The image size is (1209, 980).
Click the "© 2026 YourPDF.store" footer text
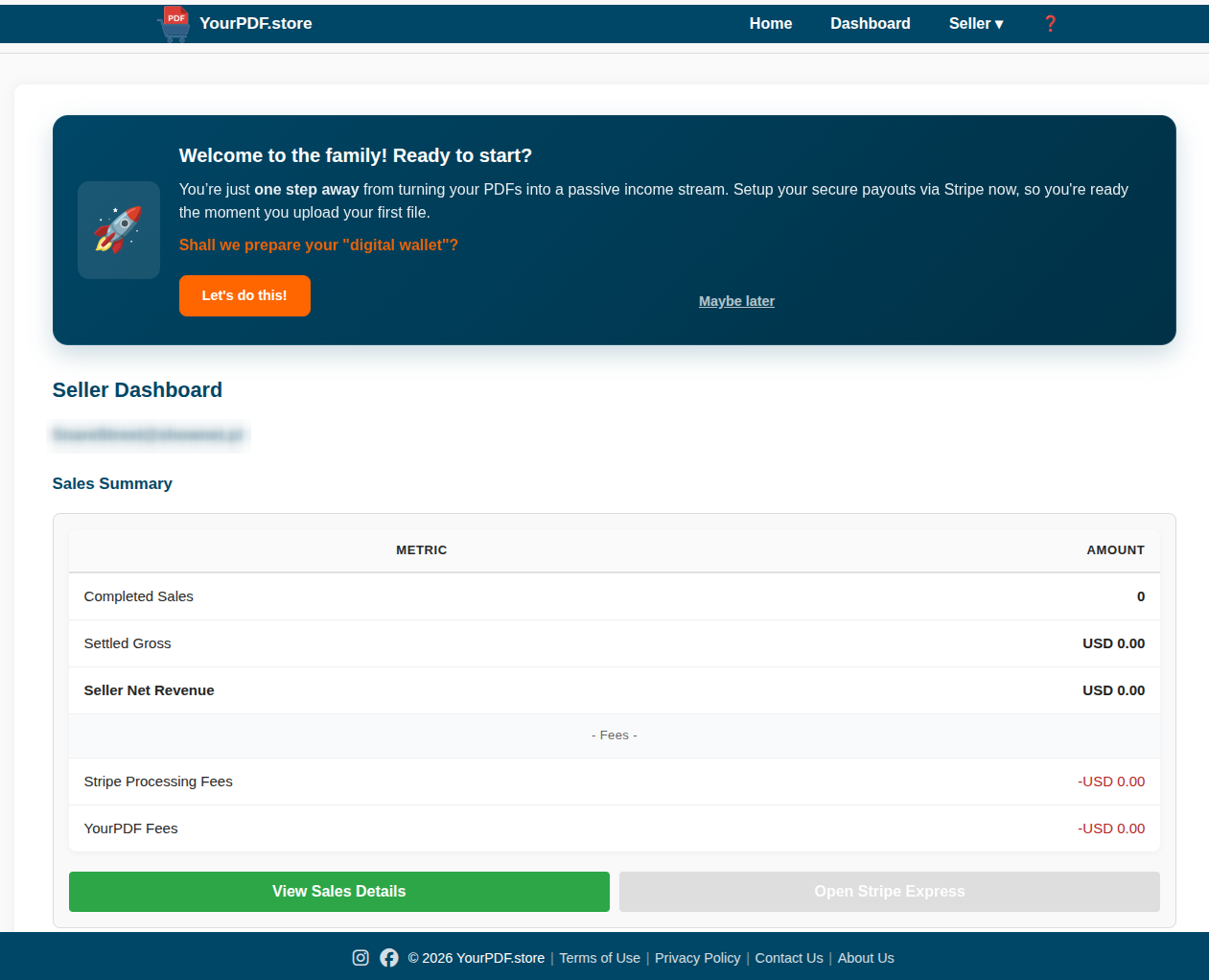(477, 958)
